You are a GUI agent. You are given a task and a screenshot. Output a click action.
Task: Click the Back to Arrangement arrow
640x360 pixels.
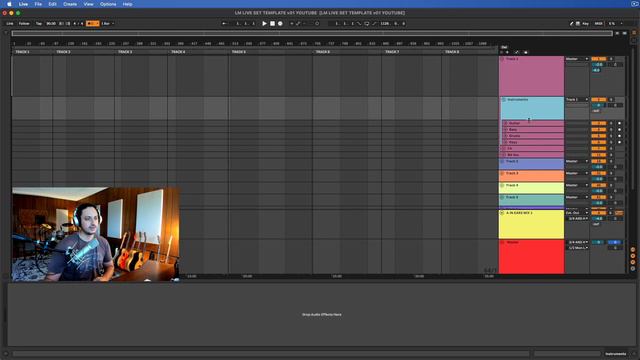pyautogui.click(x=224, y=24)
